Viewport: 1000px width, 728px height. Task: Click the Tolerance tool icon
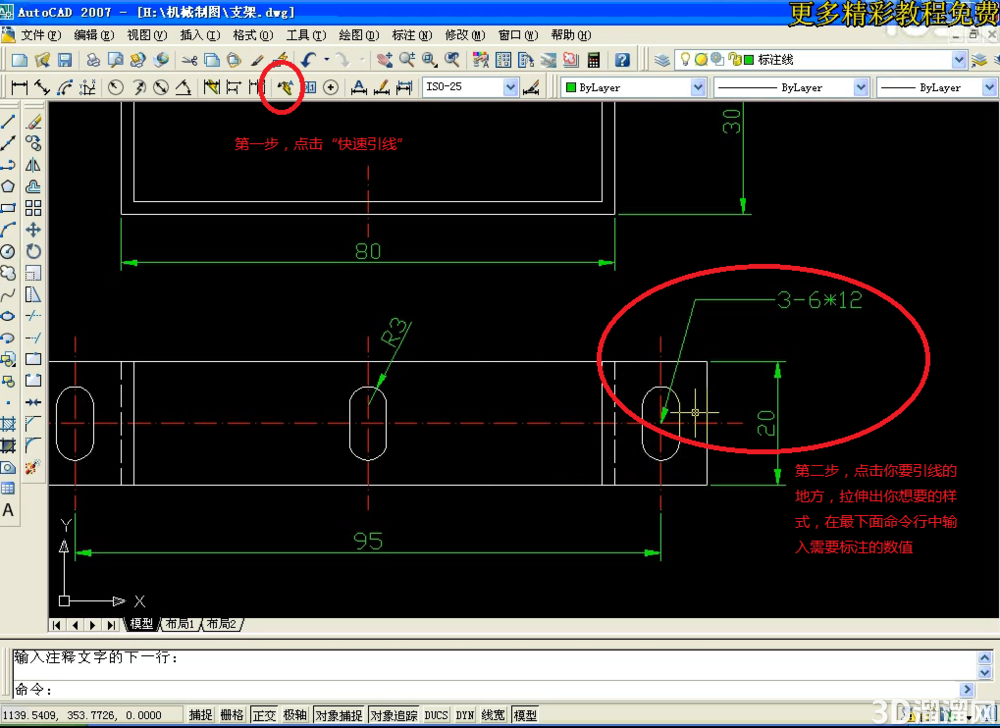[x=310, y=87]
